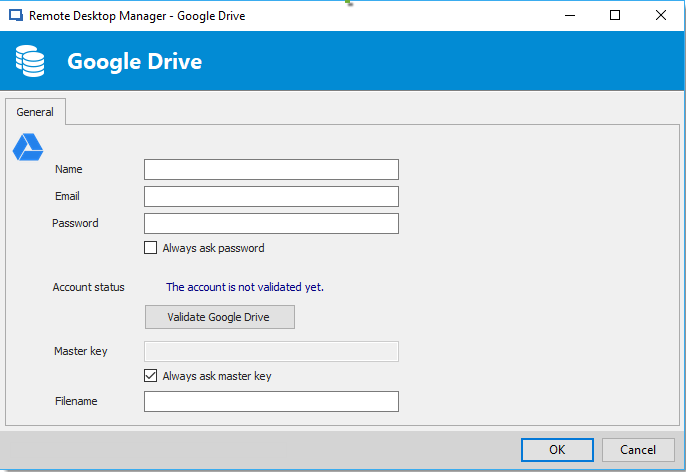This screenshot has height=472, width=686.
Task: Close the Google Drive dialog window
Action: (661, 16)
